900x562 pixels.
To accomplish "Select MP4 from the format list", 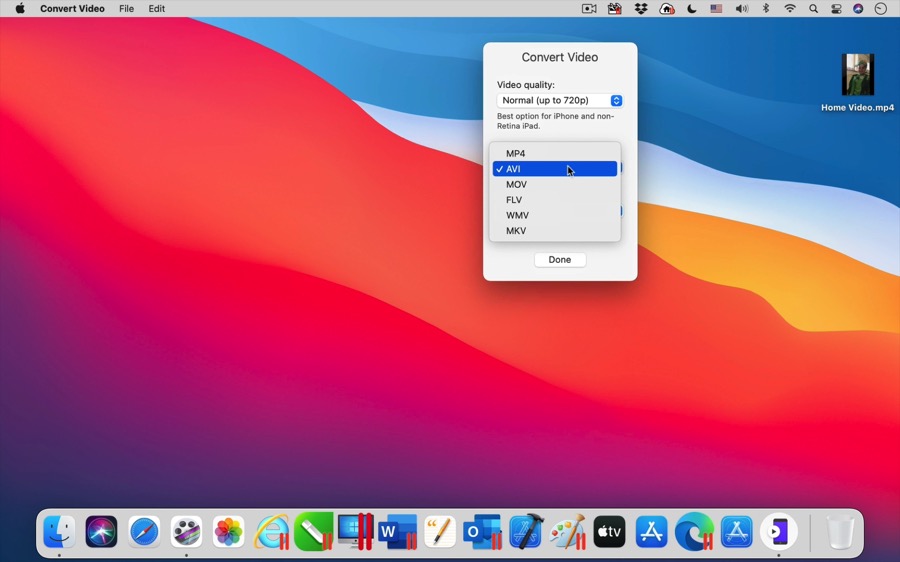I will [516, 154].
